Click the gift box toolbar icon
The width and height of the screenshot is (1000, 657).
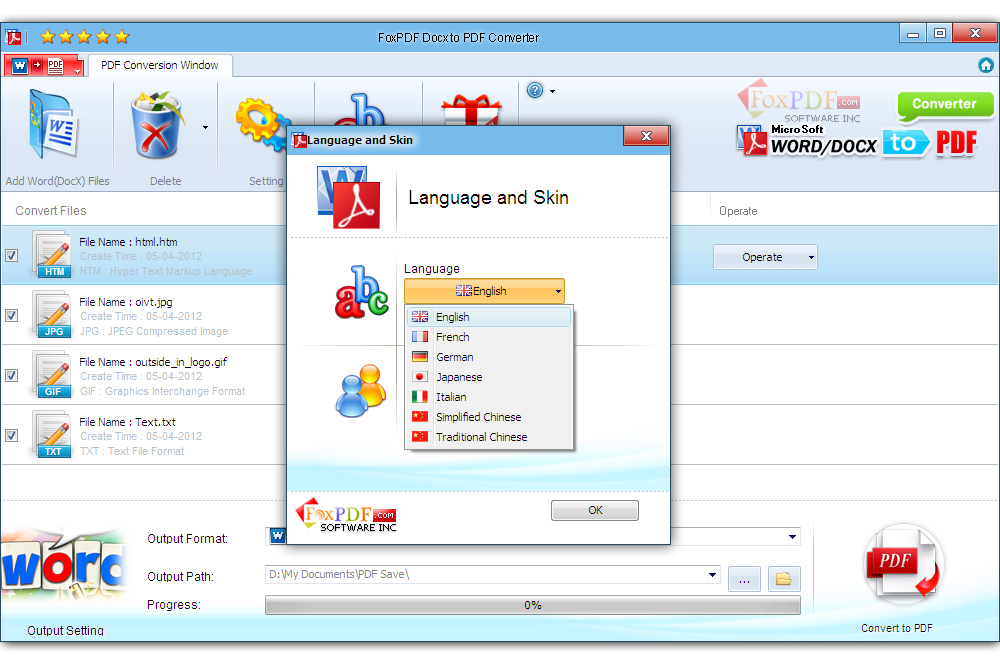[471, 110]
